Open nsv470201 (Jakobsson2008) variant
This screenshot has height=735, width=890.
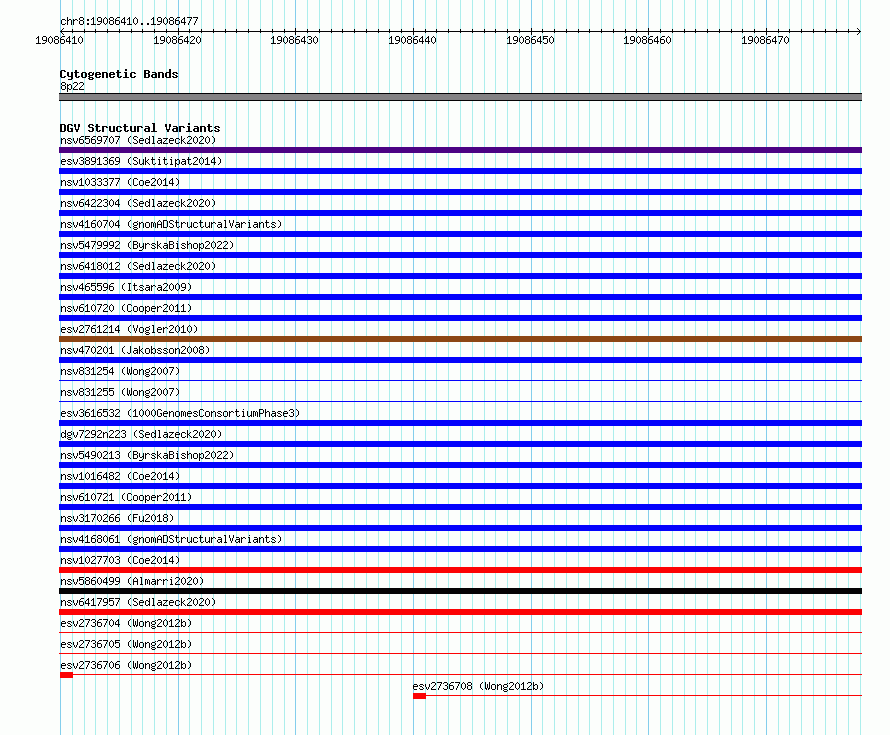click(135, 350)
